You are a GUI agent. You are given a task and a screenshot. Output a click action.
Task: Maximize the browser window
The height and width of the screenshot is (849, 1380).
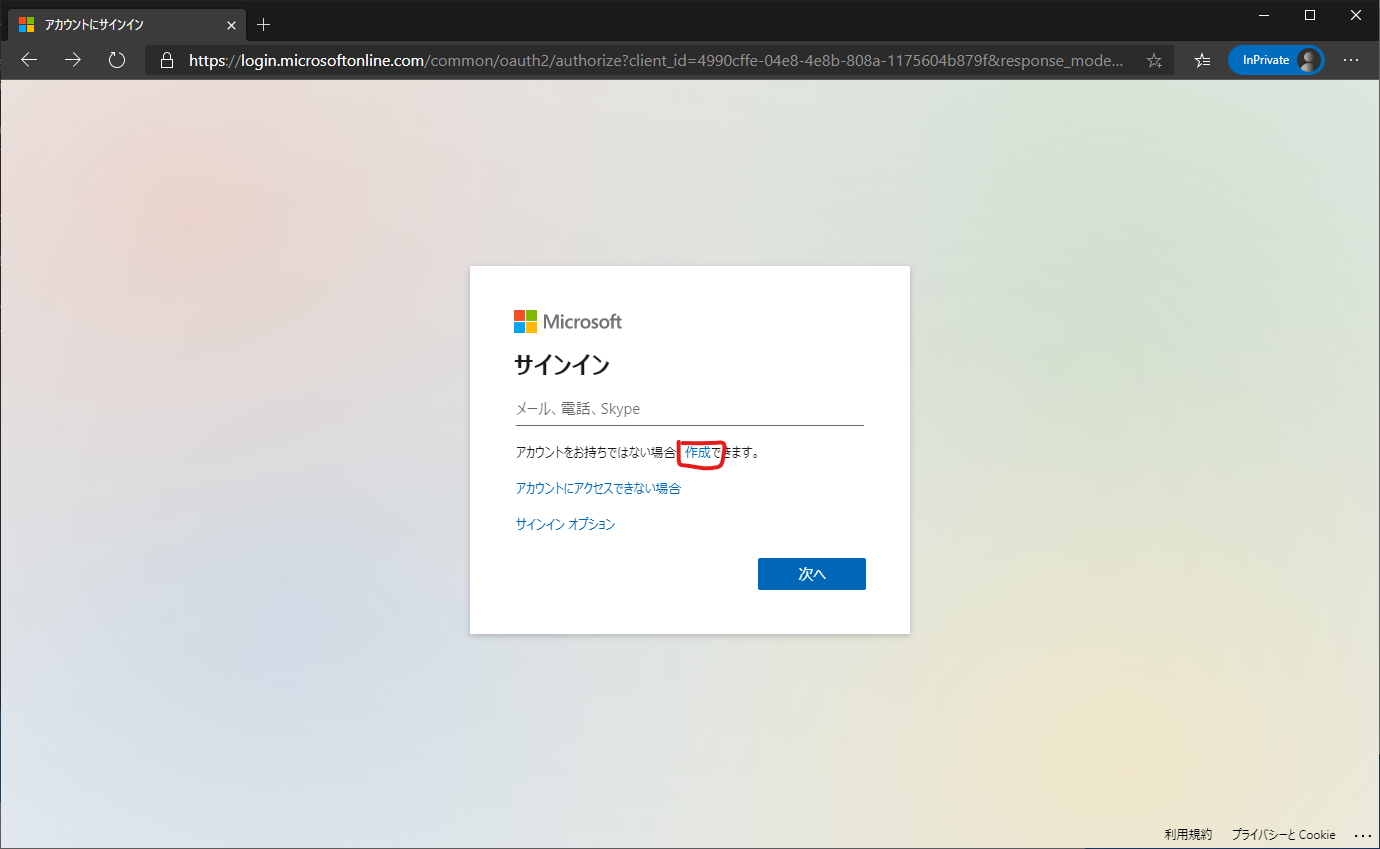click(1310, 14)
